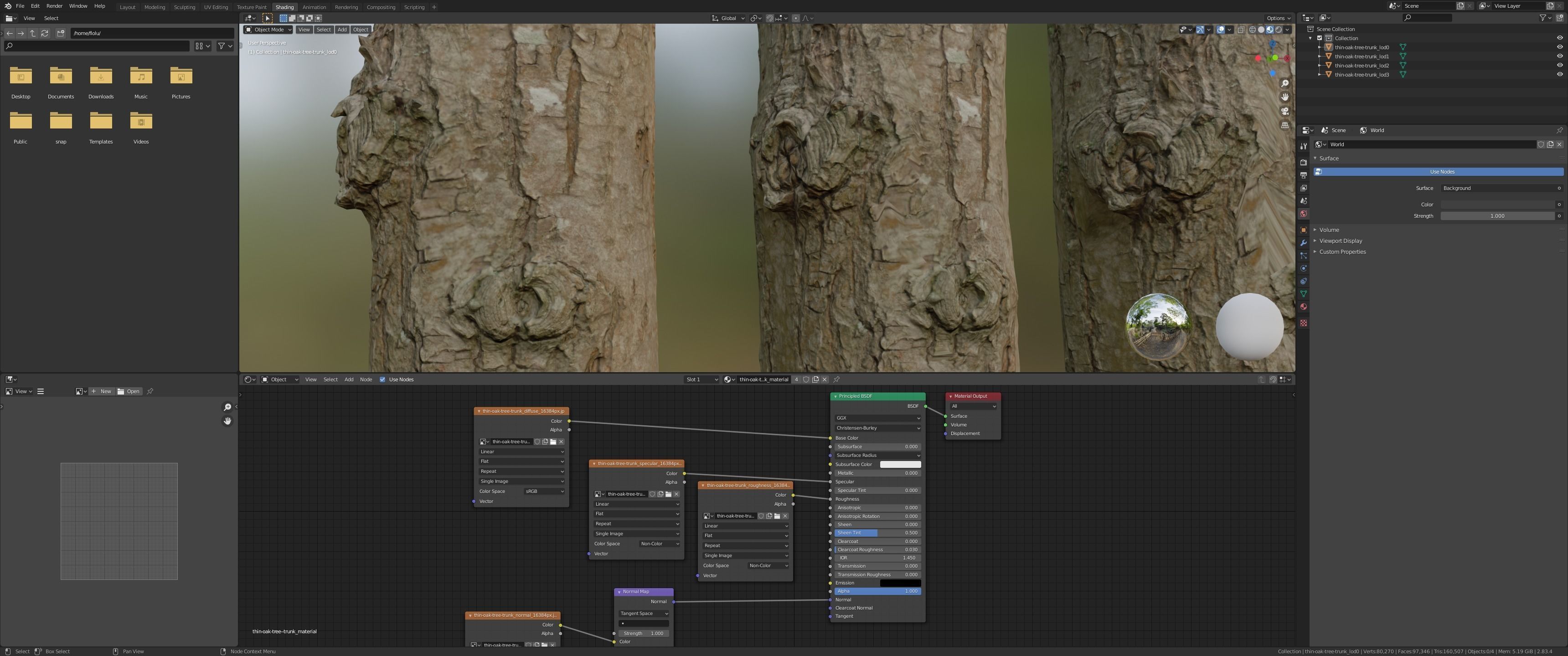Switch to the Modeling workspace tab
The image size is (1568, 656).
pos(155,7)
